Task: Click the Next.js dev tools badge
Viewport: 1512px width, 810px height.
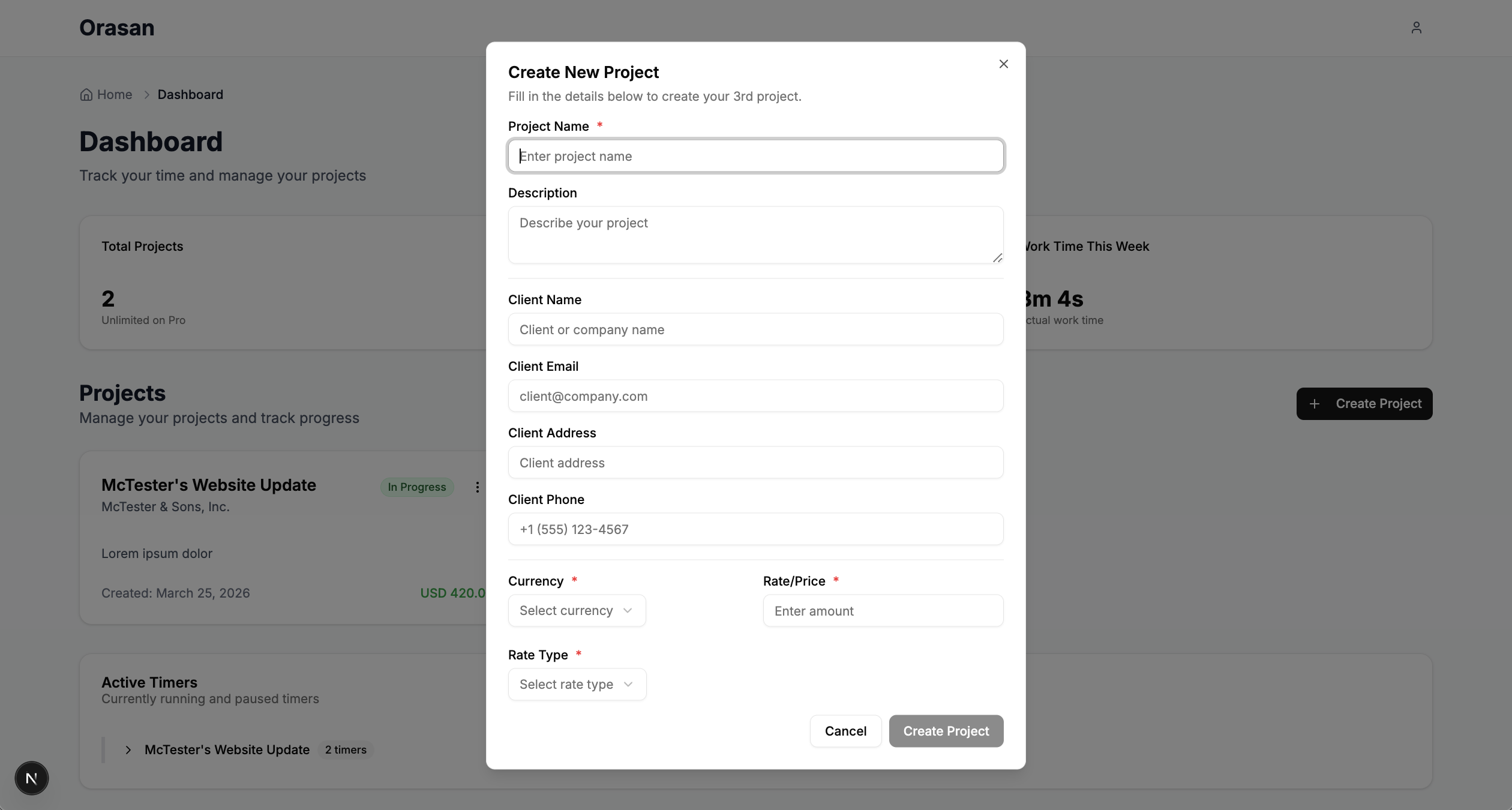Action: coord(31,778)
